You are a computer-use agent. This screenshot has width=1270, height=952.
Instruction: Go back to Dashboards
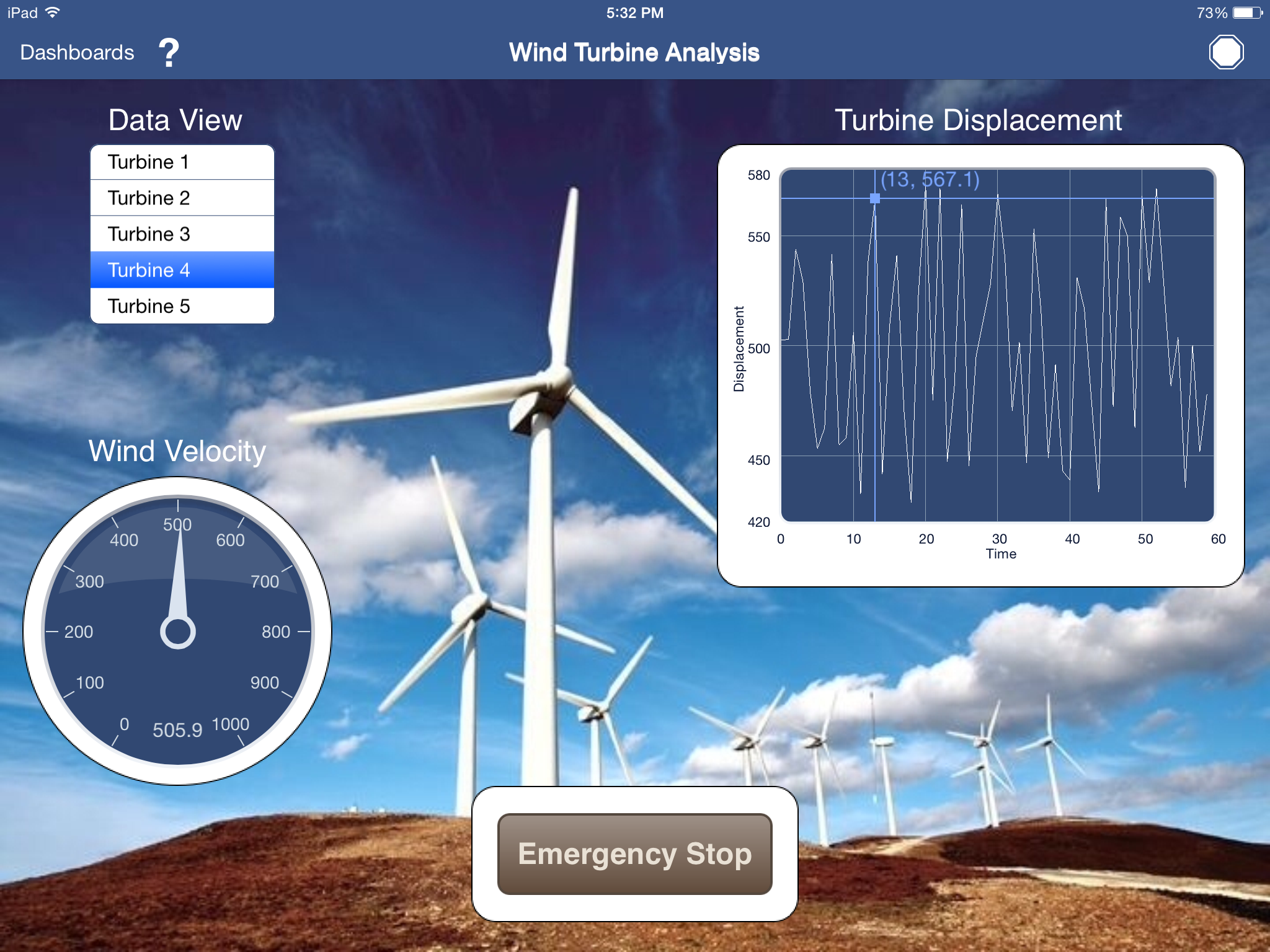[77, 53]
